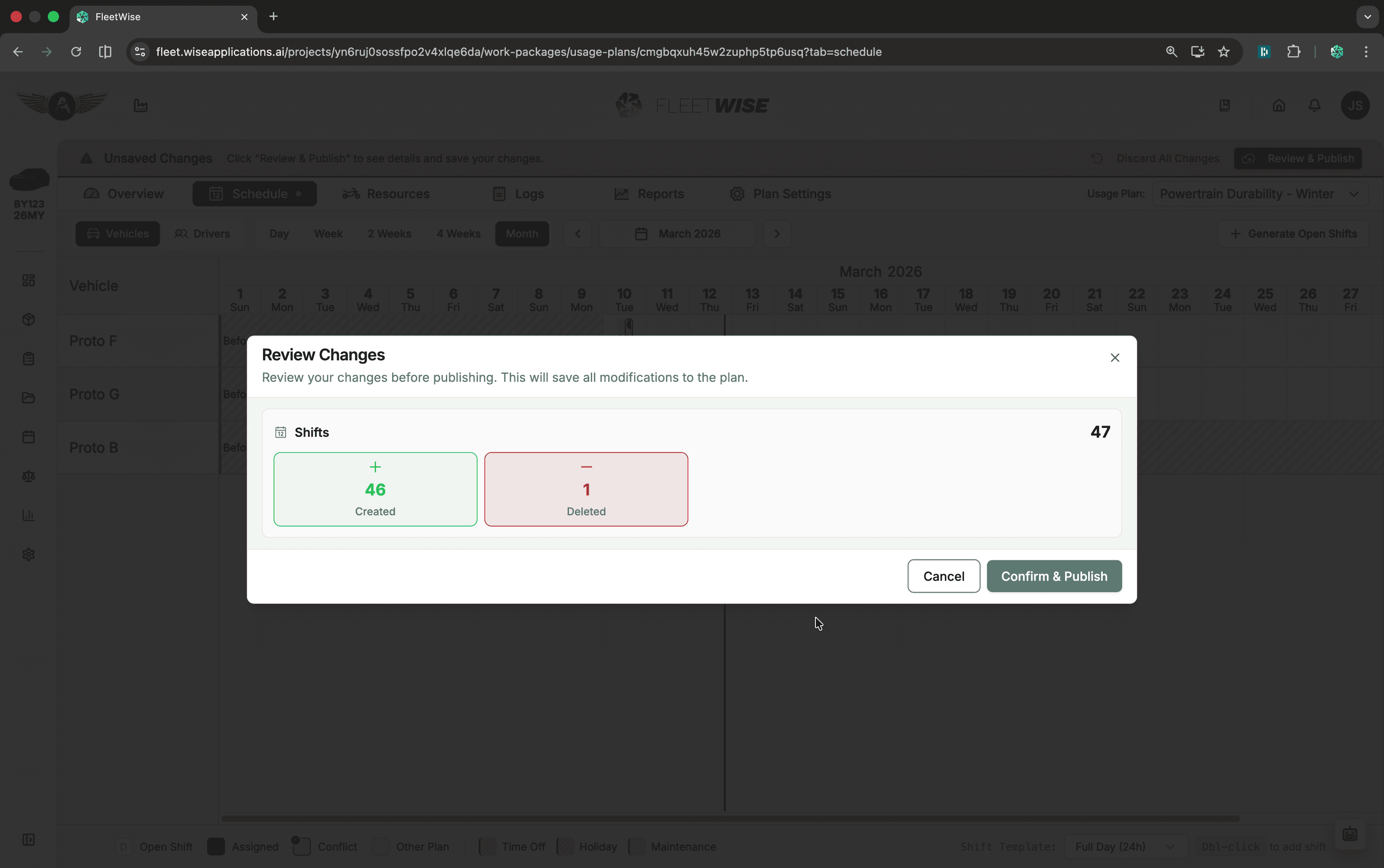
Task: Open the browser extensions puzzle icon
Action: [x=1293, y=52]
